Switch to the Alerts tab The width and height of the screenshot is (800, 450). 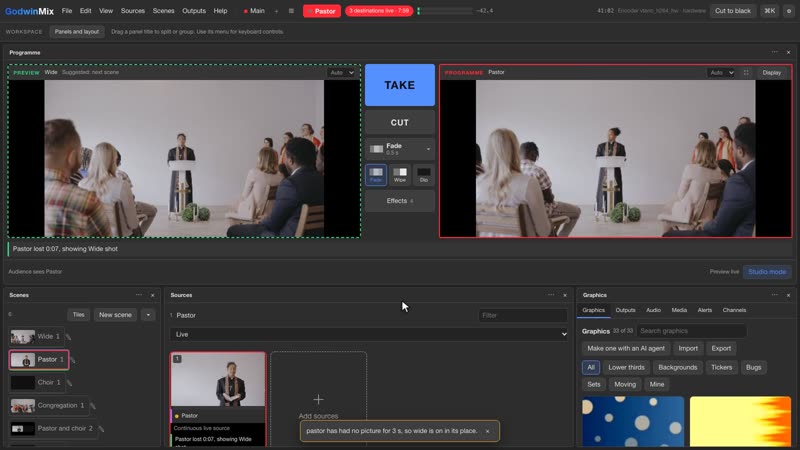click(x=705, y=310)
